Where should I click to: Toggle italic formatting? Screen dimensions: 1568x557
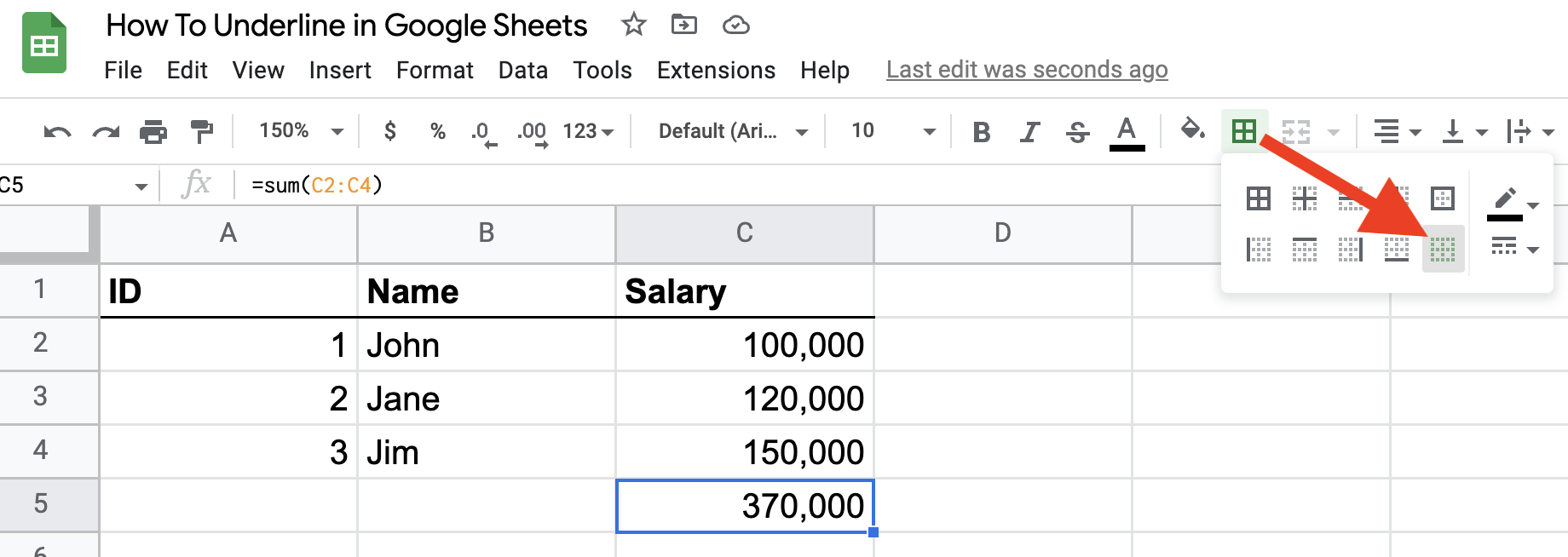pos(1029,131)
